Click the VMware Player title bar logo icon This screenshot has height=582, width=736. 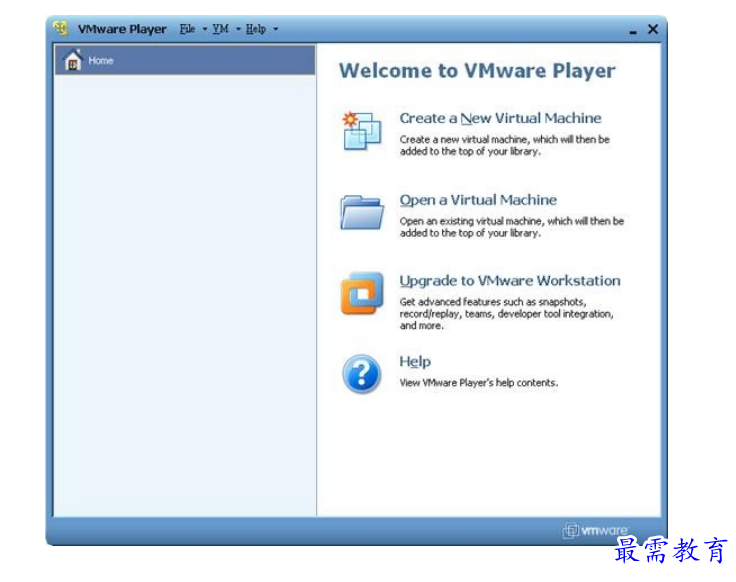tap(61, 28)
